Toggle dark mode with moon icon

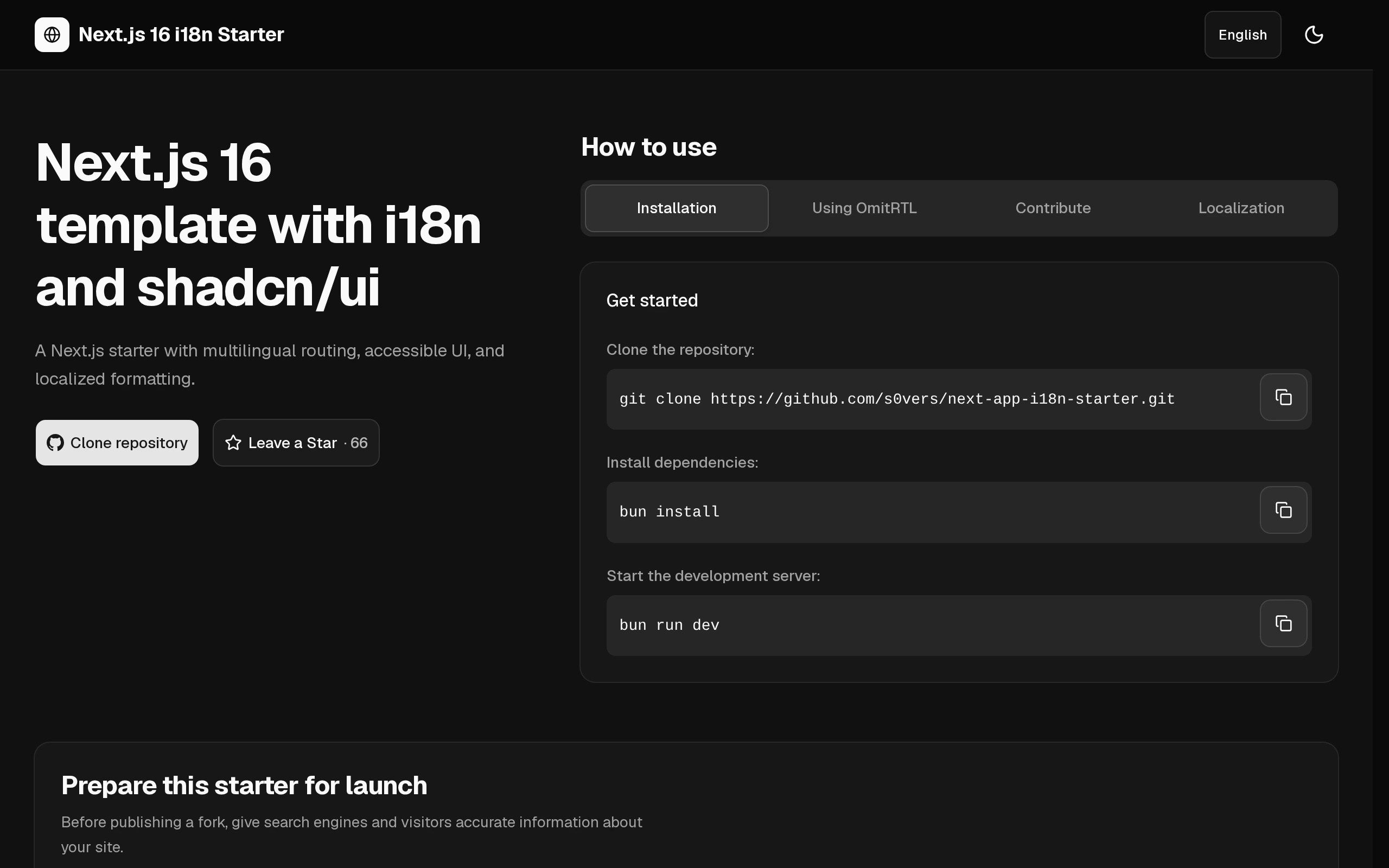(x=1314, y=34)
